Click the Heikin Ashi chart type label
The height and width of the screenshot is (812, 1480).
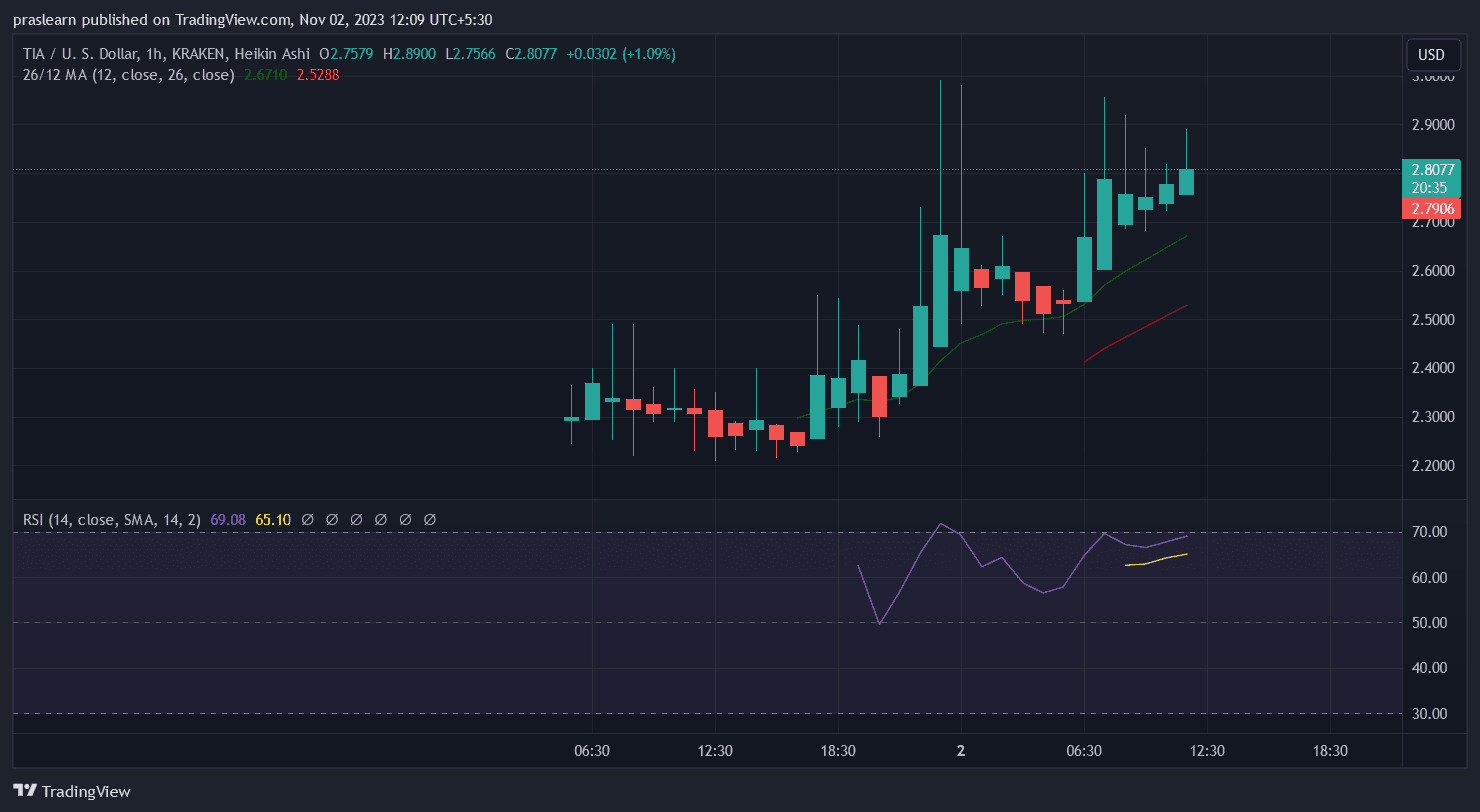click(x=273, y=54)
